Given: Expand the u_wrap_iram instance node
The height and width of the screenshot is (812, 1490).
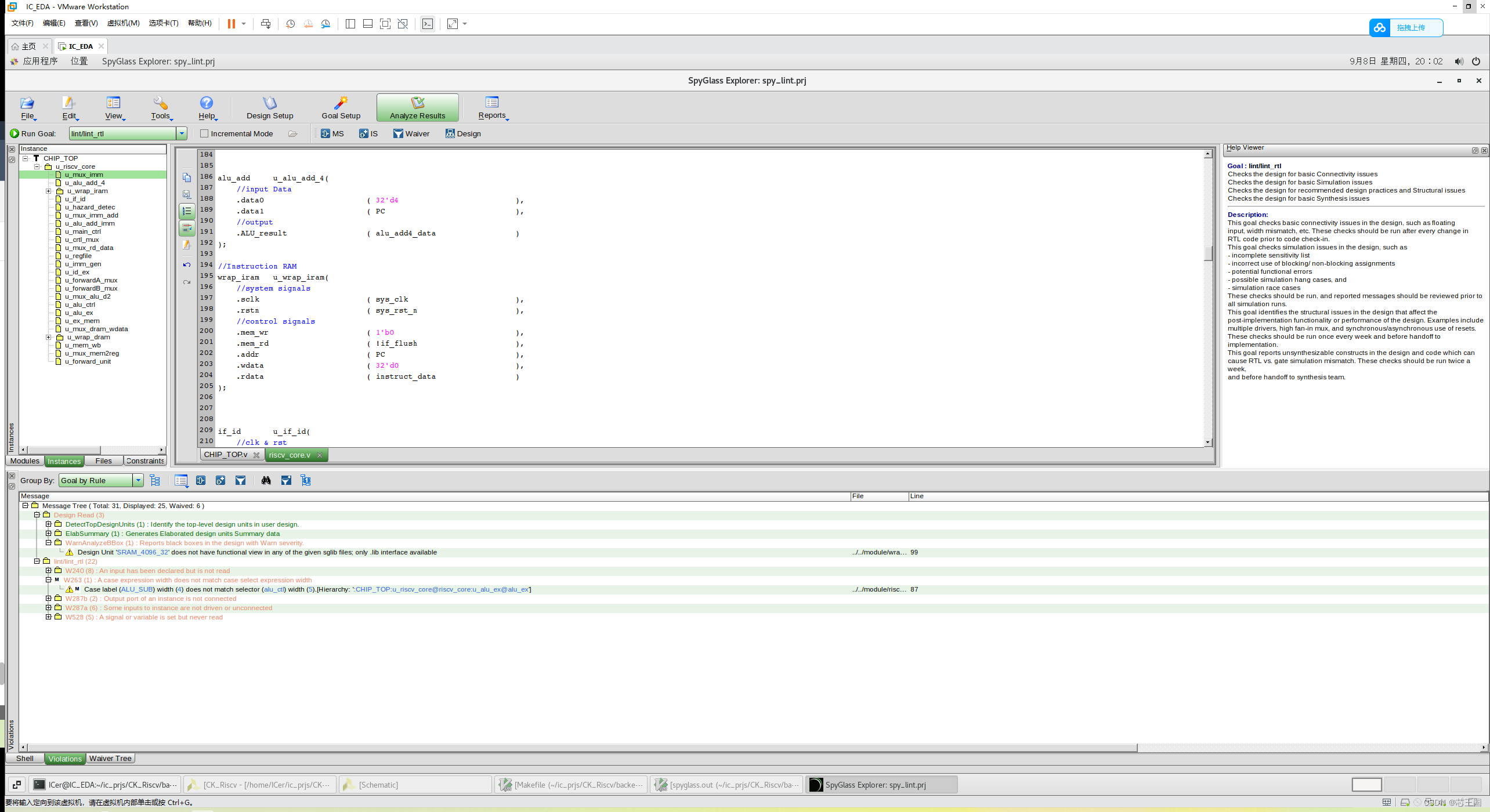Looking at the screenshot, I should 49,191.
